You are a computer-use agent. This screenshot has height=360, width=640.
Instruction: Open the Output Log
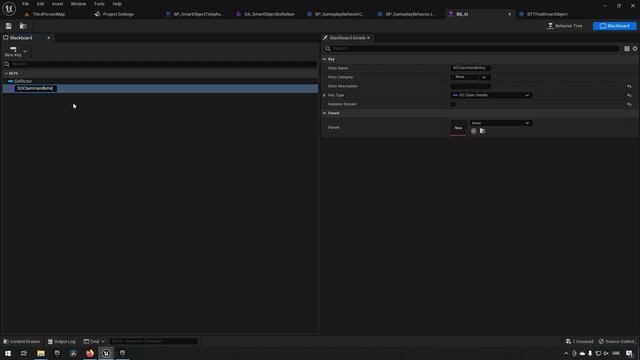(62, 341)
